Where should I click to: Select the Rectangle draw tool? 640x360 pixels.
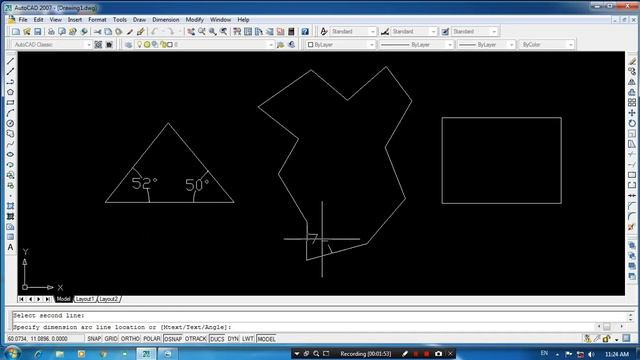point(11,102)
